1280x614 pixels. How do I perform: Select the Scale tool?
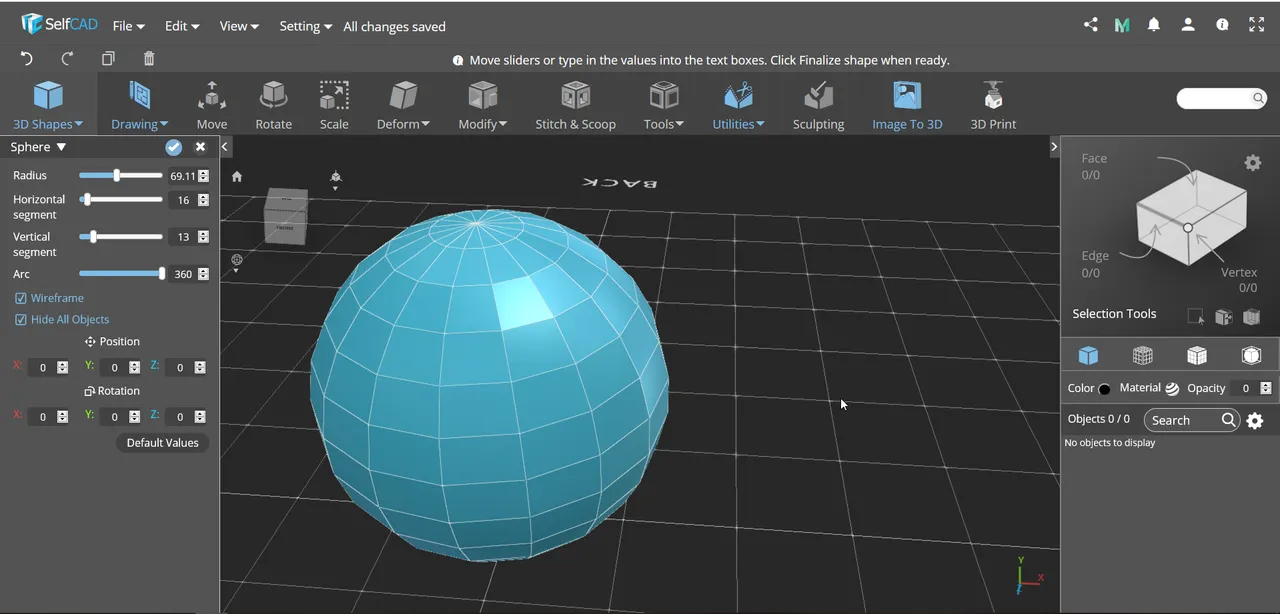pyautogui.click(x=334, y=105)
